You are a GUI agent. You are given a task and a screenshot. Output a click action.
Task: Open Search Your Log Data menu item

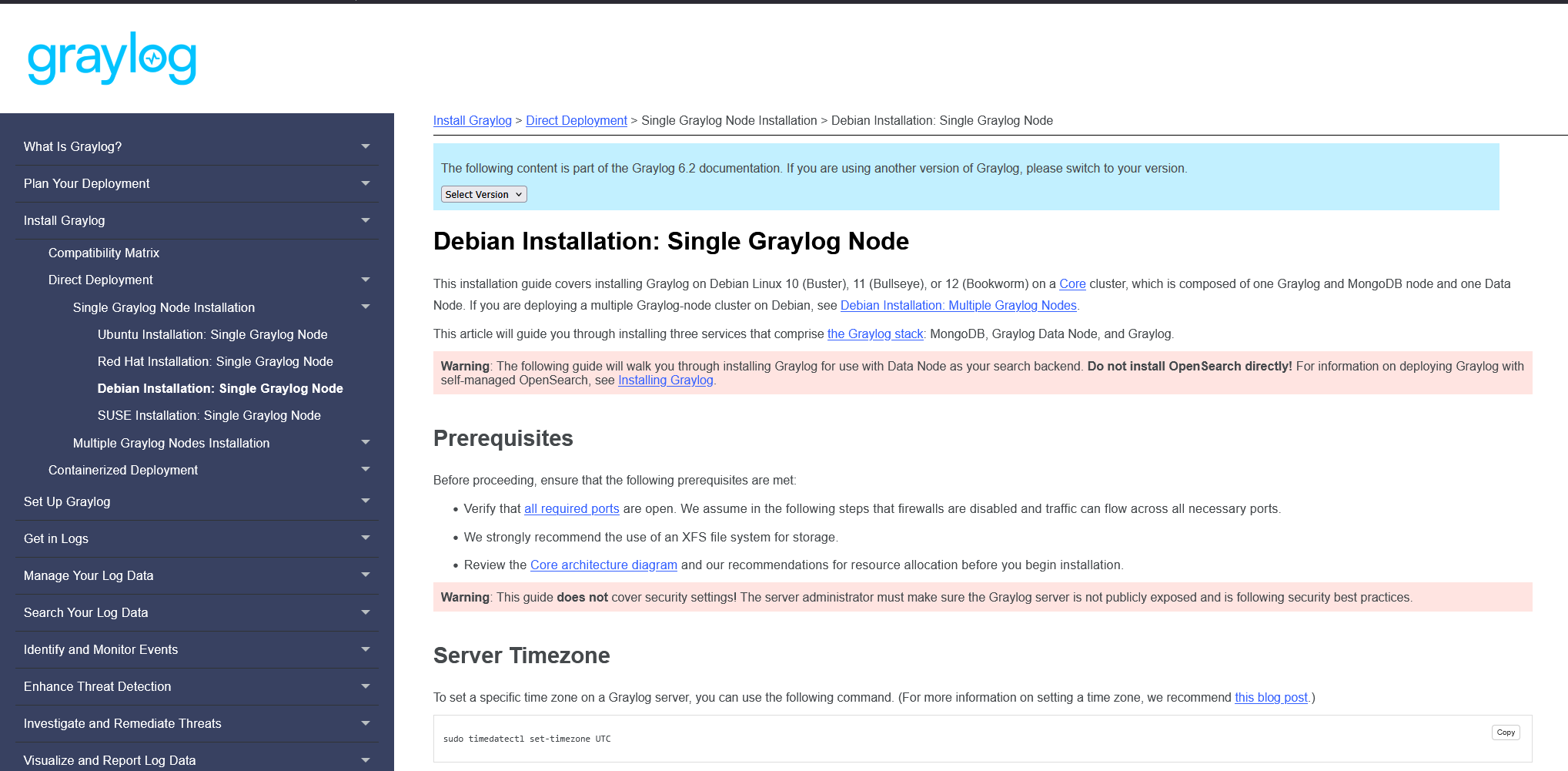click(85, 612)
